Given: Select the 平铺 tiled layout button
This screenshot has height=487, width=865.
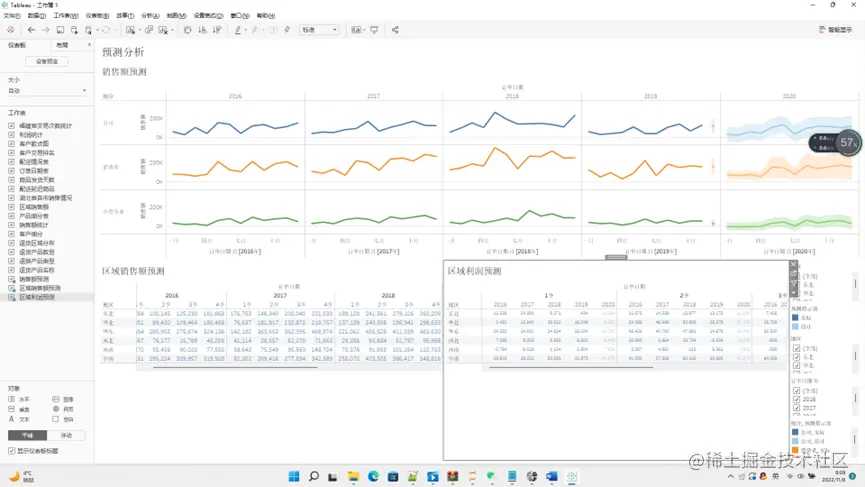Looking at the screenshot, I should (28, 435).
